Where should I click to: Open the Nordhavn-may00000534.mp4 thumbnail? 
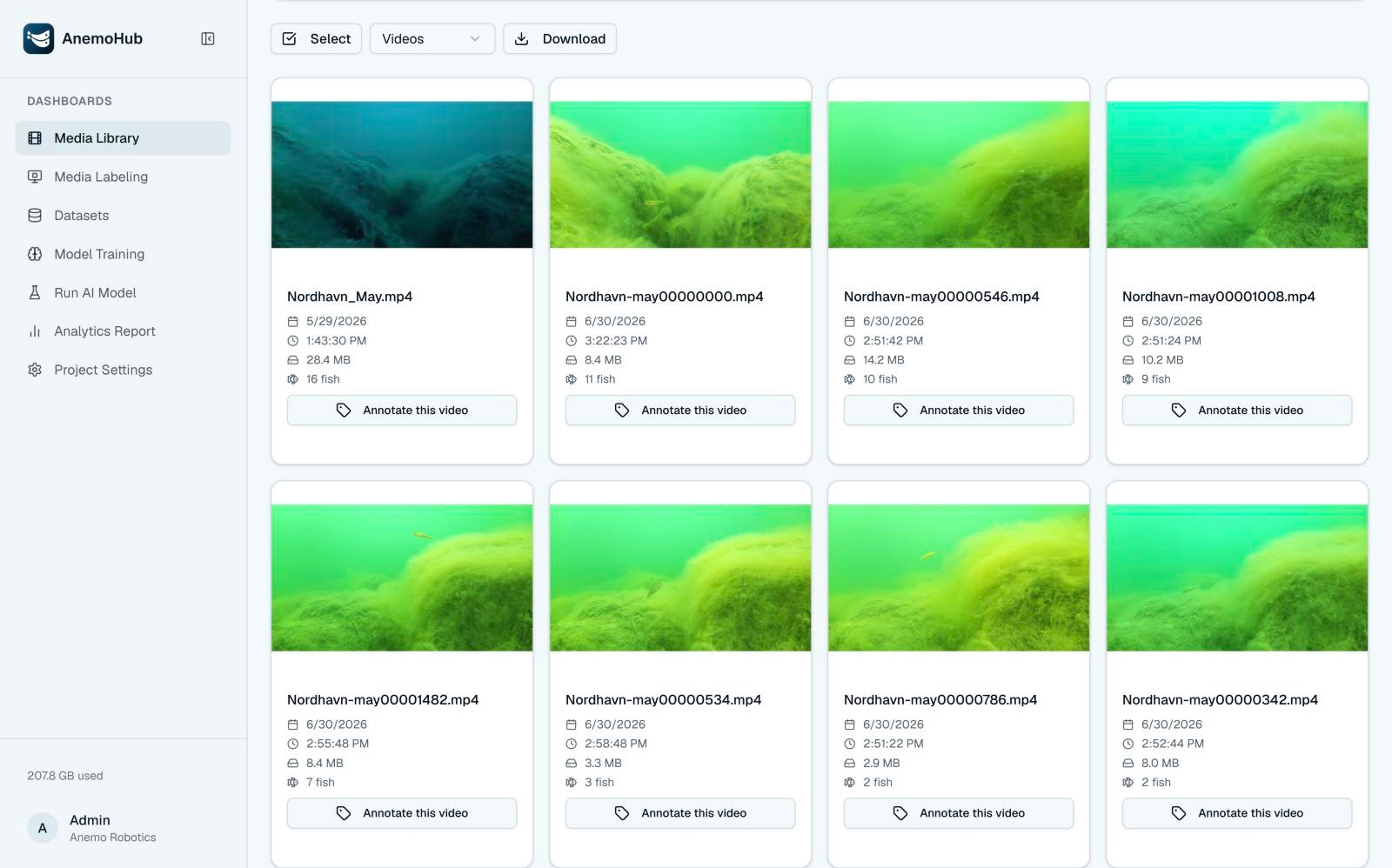point(680,578)
